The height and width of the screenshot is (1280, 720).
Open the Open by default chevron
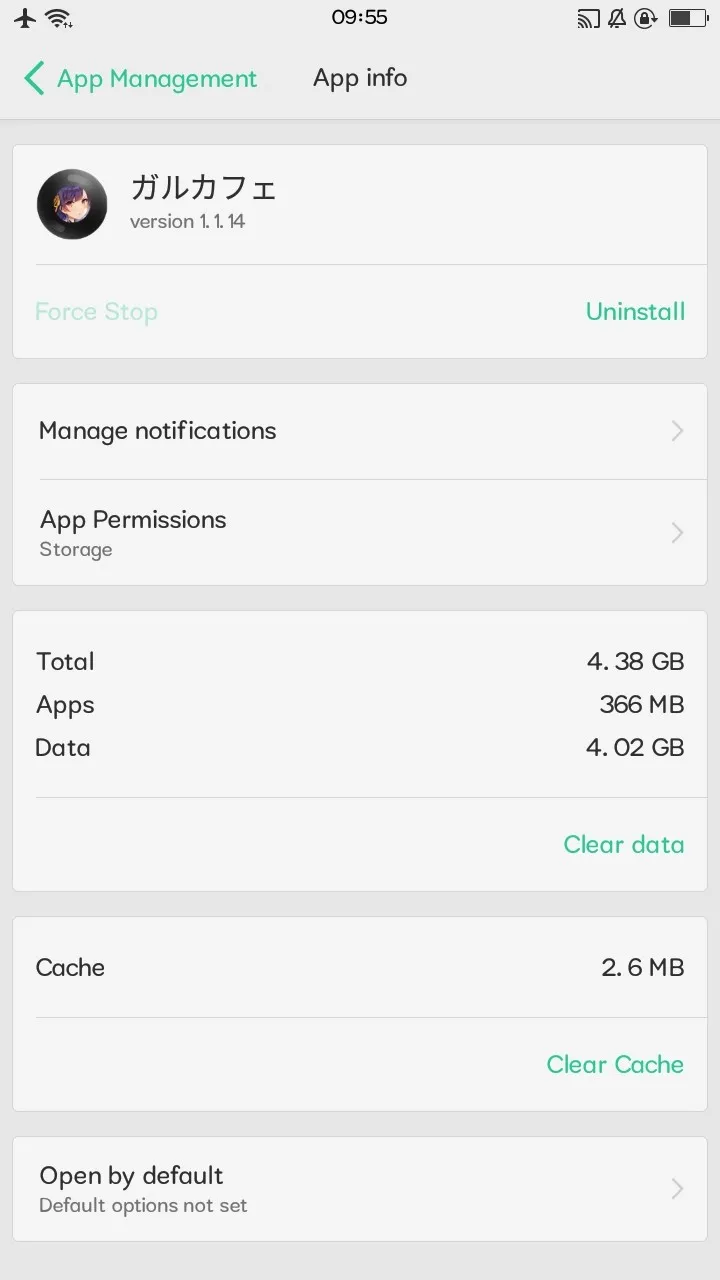(677, 1188)
